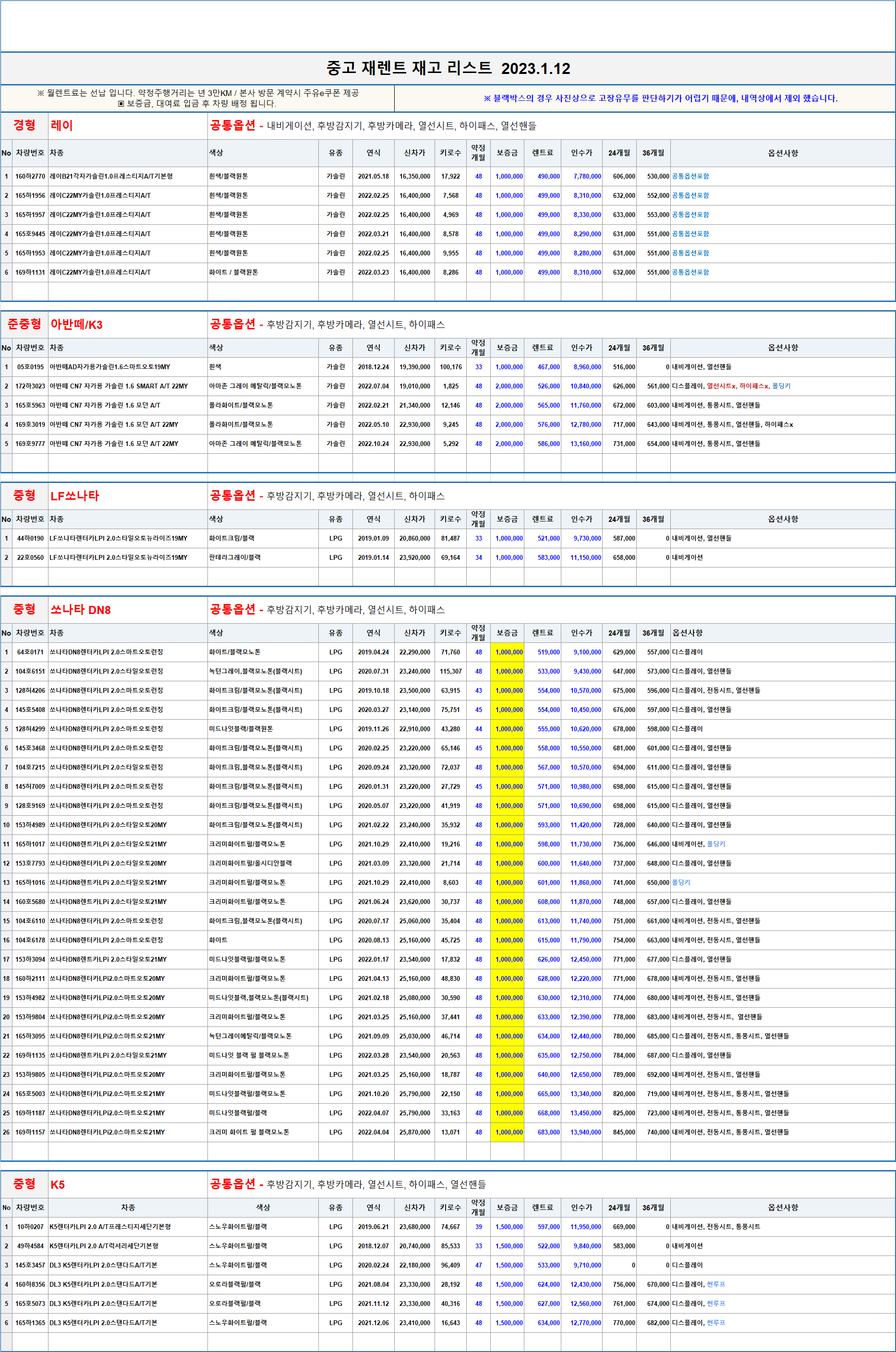The image size is (896, 1352).
Task: Click new car price 23,410,000
Action: pos(415,1323)
